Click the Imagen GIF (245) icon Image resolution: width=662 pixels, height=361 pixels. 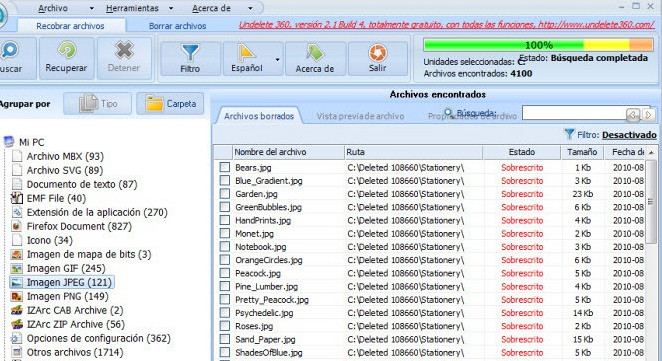tap(17, 268)
